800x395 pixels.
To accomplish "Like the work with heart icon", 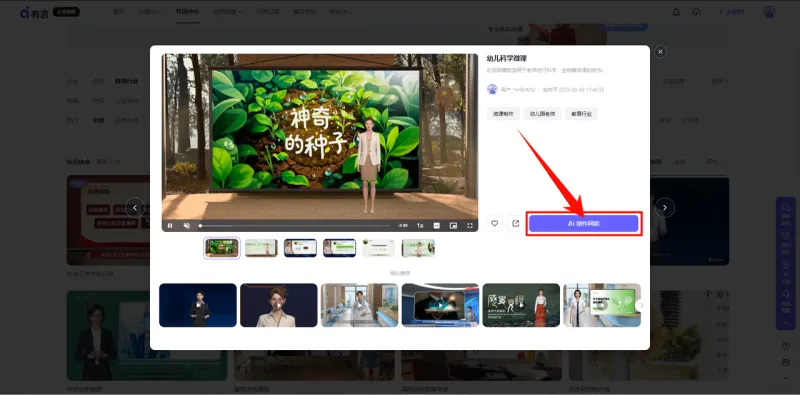I will (x=494, y=224).
